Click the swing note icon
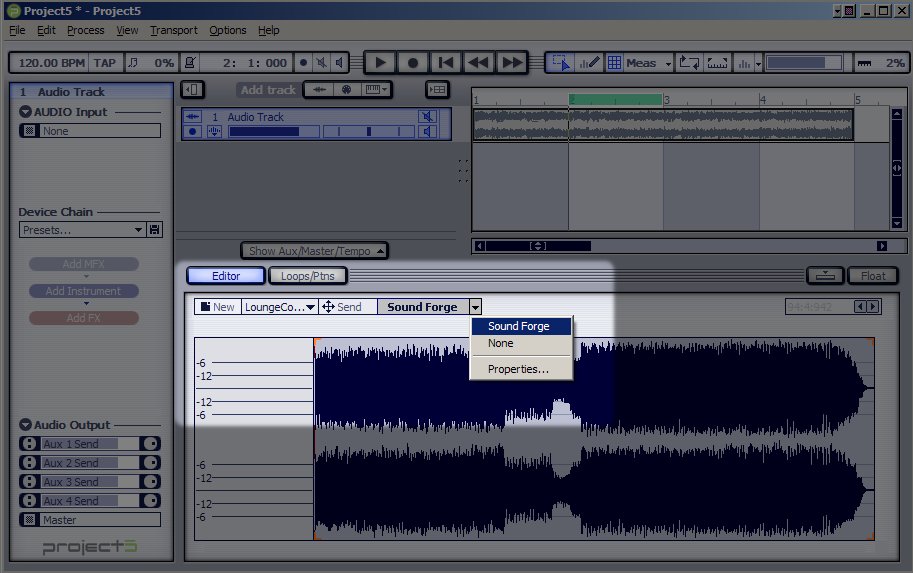 pos(133,63)
